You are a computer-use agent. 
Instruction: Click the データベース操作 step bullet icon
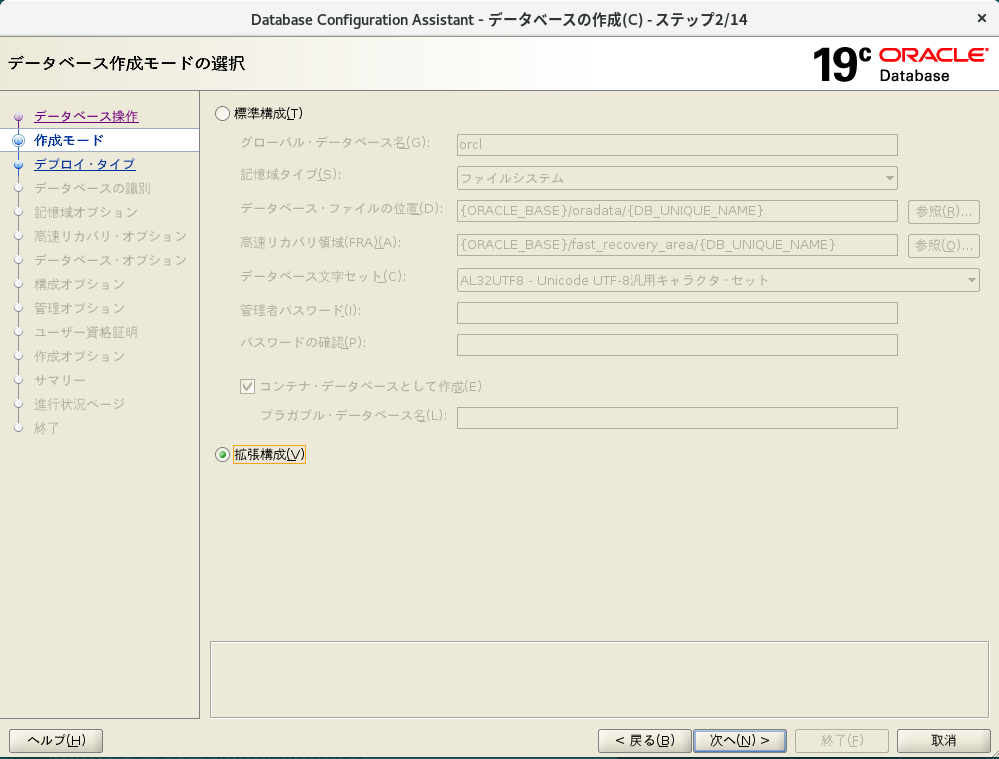[x=18, y=117]
